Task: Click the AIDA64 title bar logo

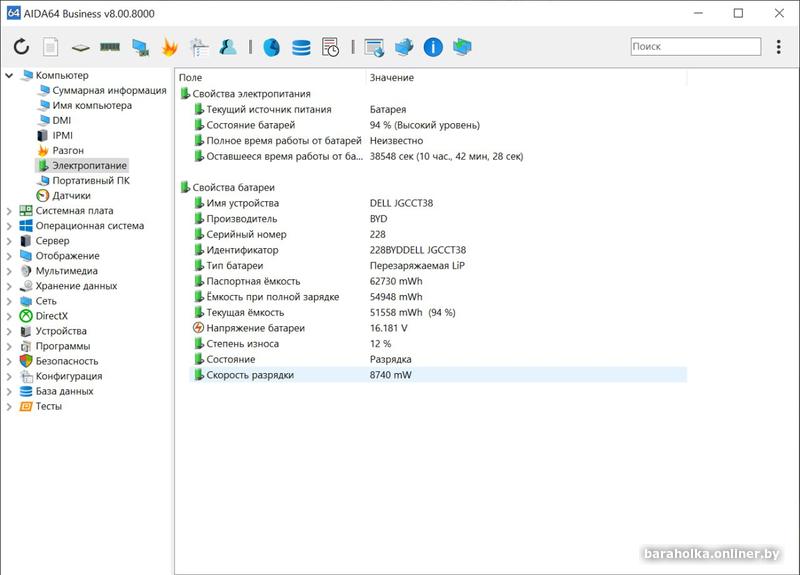Action: point(14,13)
